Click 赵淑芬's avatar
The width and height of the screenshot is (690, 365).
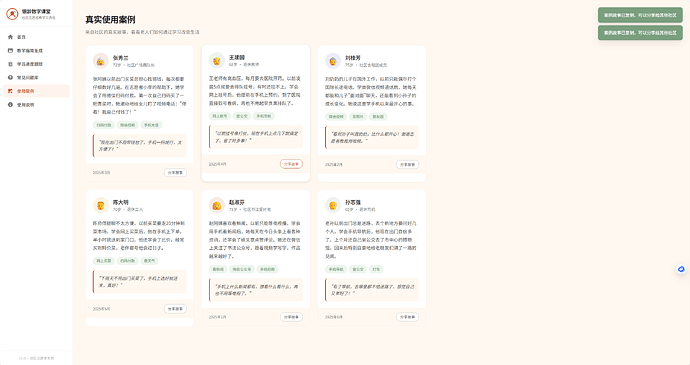[x=217, y=205]
